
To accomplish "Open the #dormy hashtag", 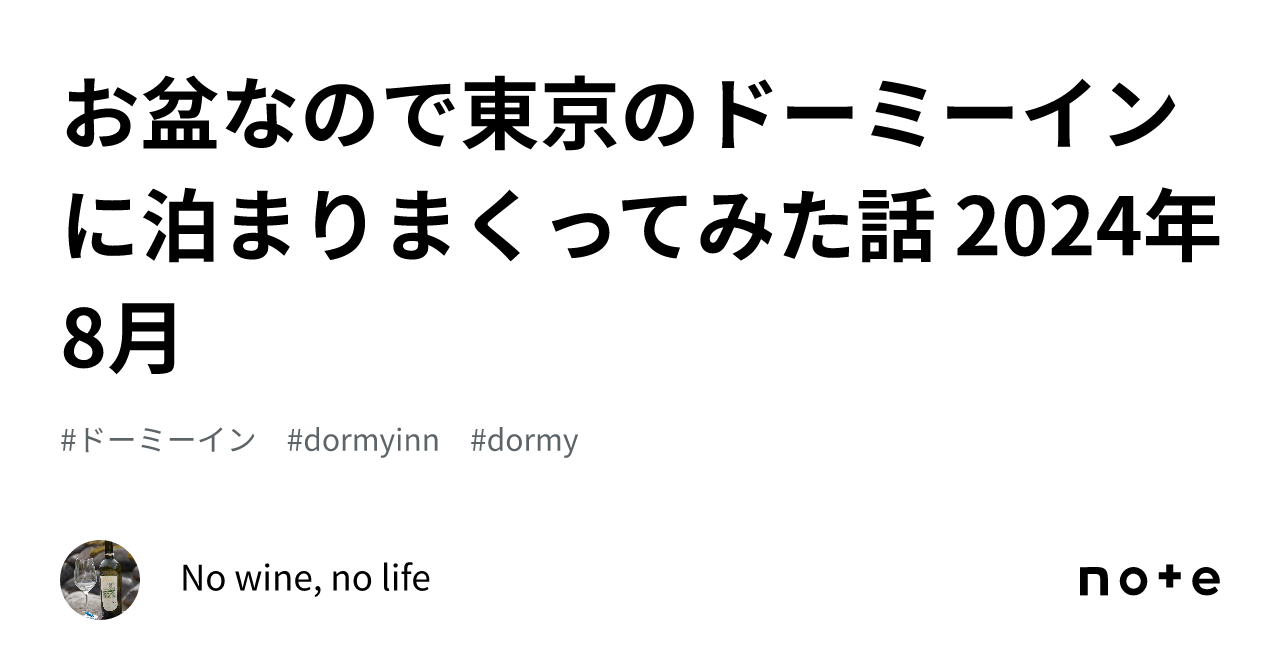I will tap(524, 440).
